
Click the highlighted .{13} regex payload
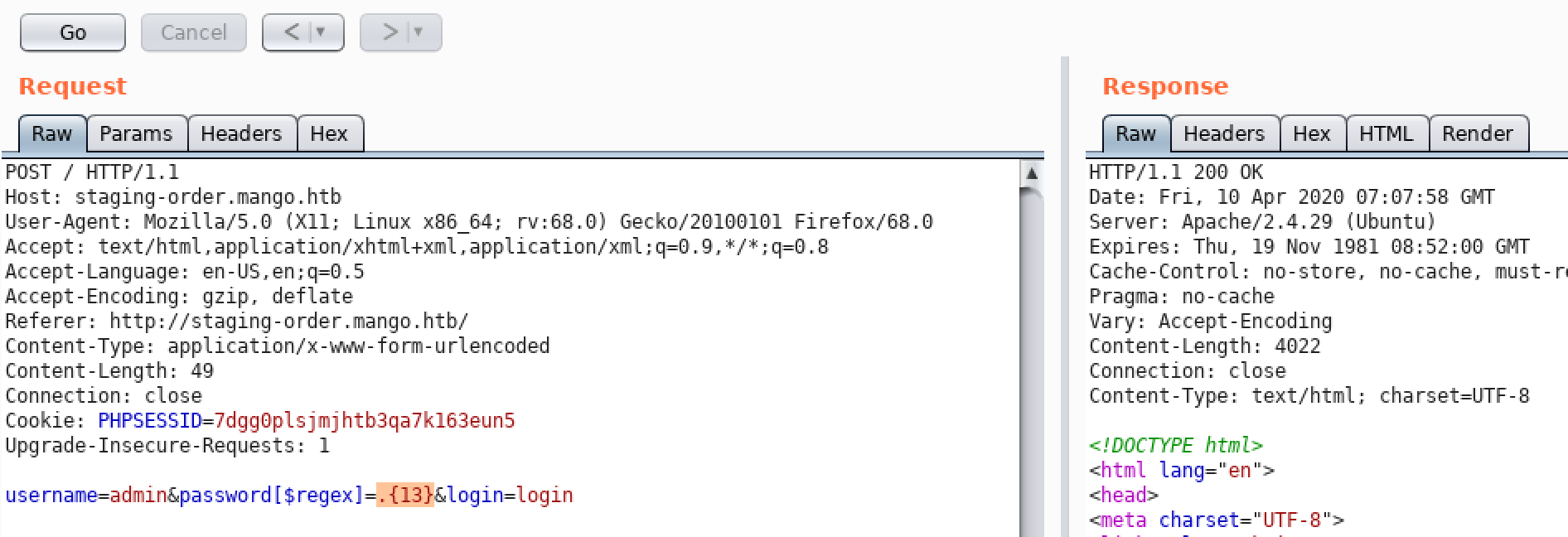pos(405,495)
